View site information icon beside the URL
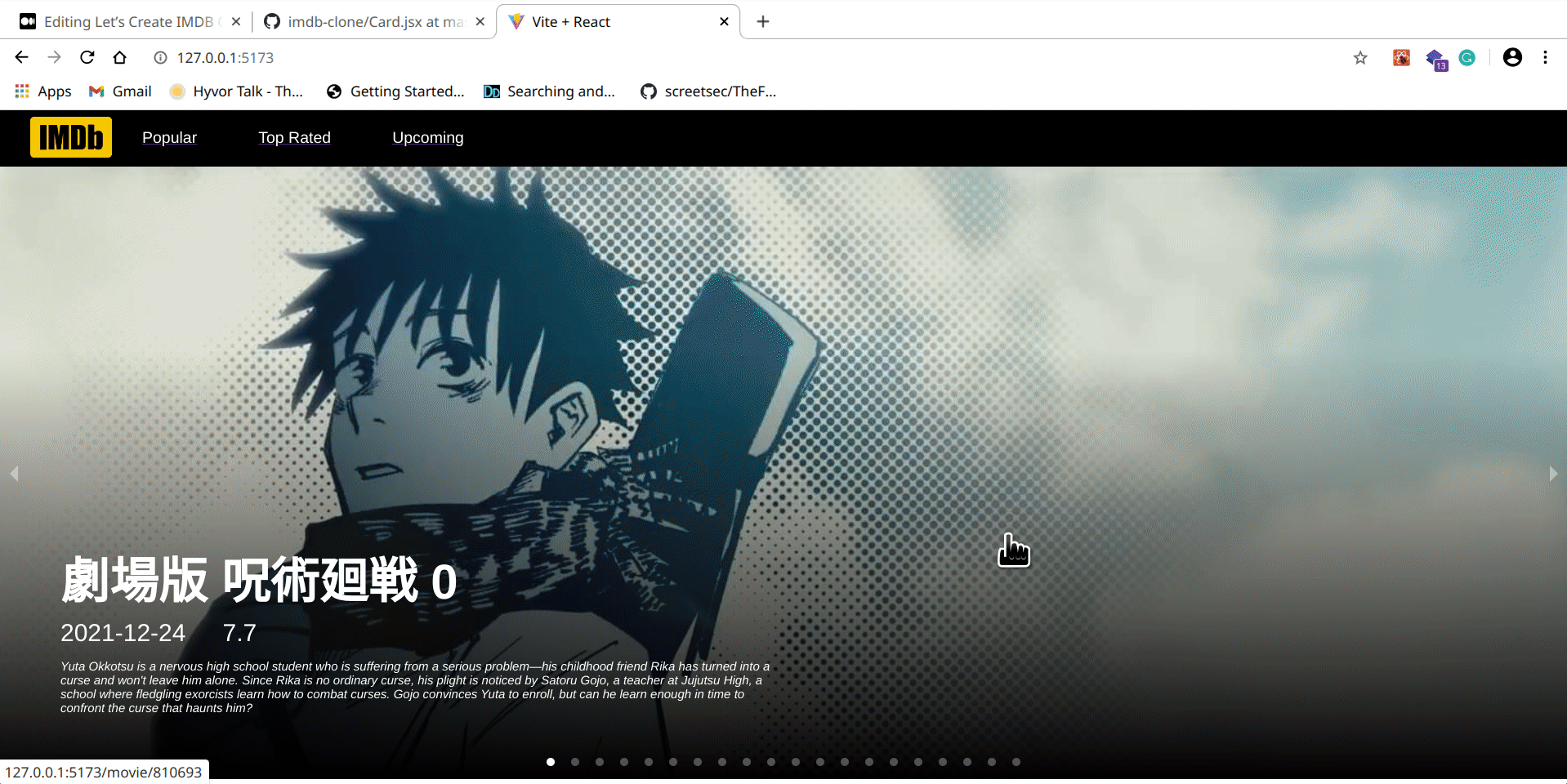Viewport: 1567px width, 784px height. click(x=161, y=57)
